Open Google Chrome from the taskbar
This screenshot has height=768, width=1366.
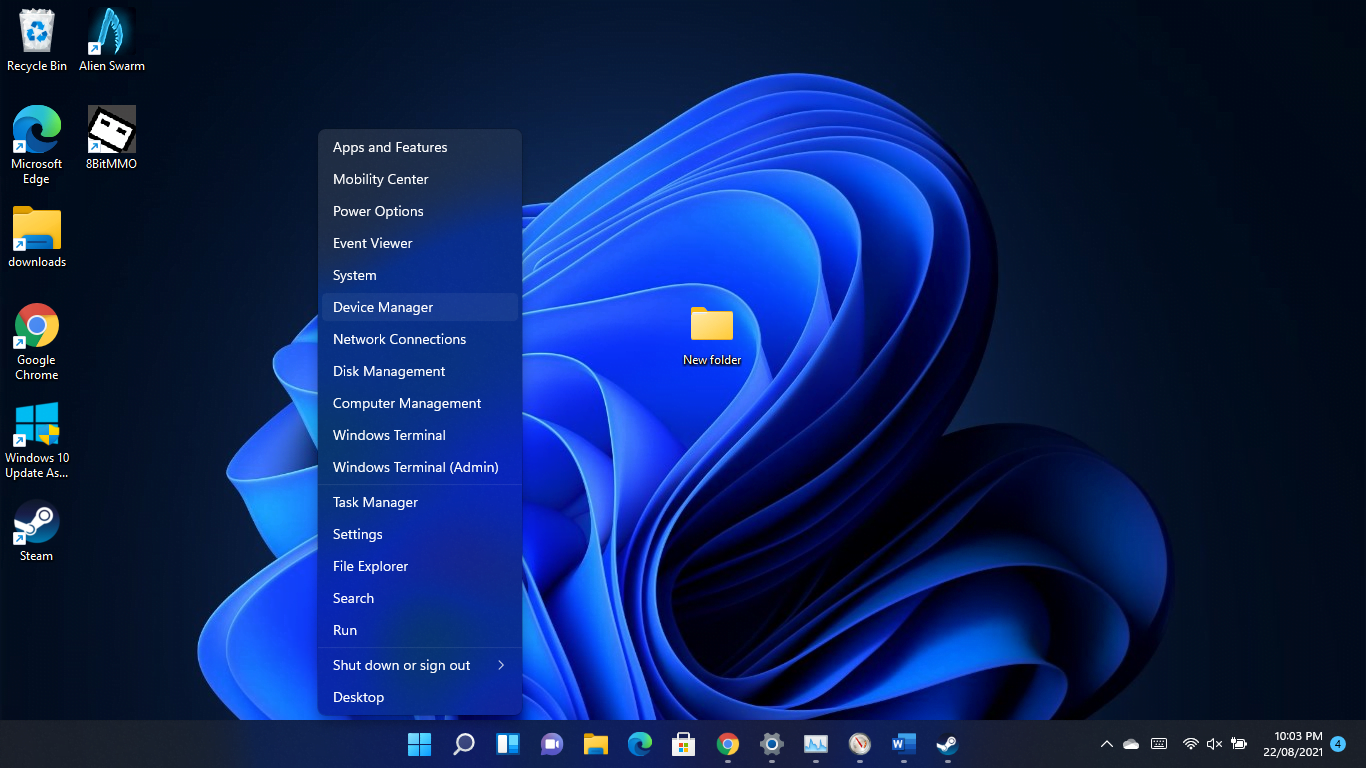pyautogui.click(x=727, y=744)
